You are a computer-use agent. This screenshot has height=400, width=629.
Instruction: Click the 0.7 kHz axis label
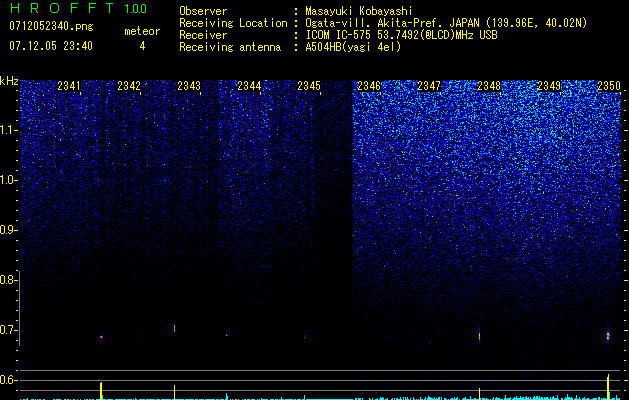tap(8, 330)
